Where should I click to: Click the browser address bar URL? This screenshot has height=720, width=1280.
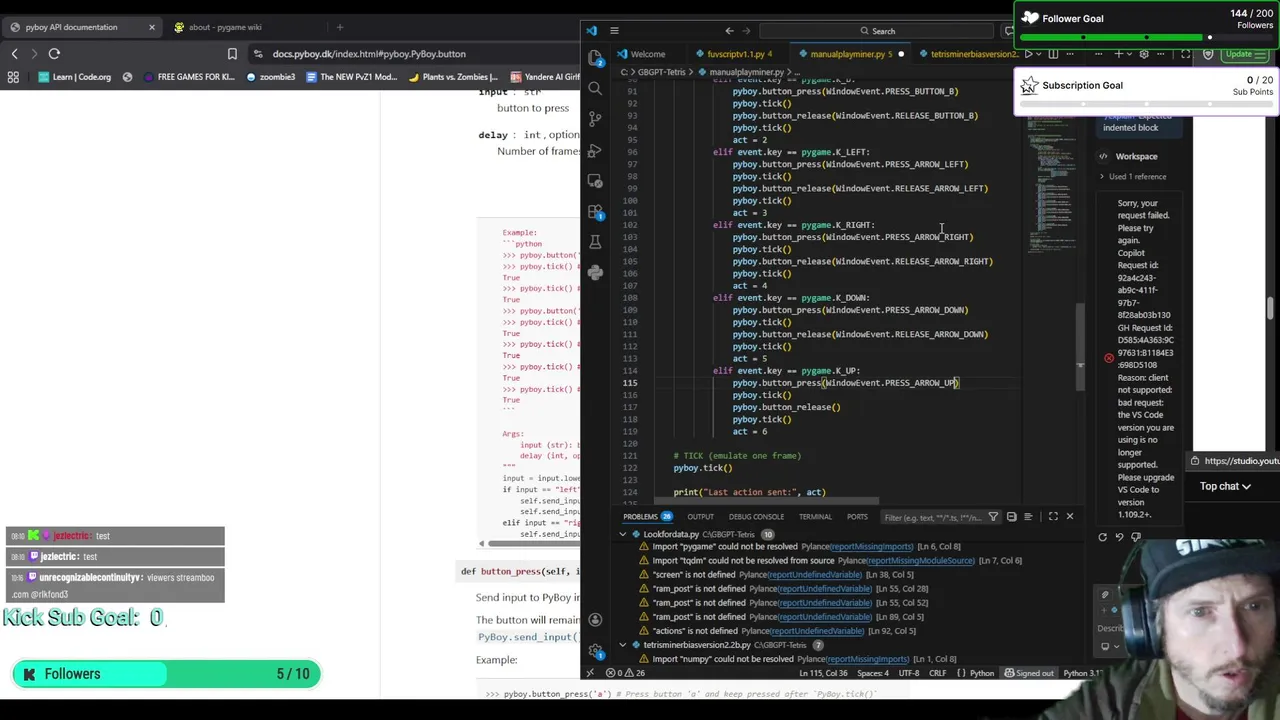369,54
